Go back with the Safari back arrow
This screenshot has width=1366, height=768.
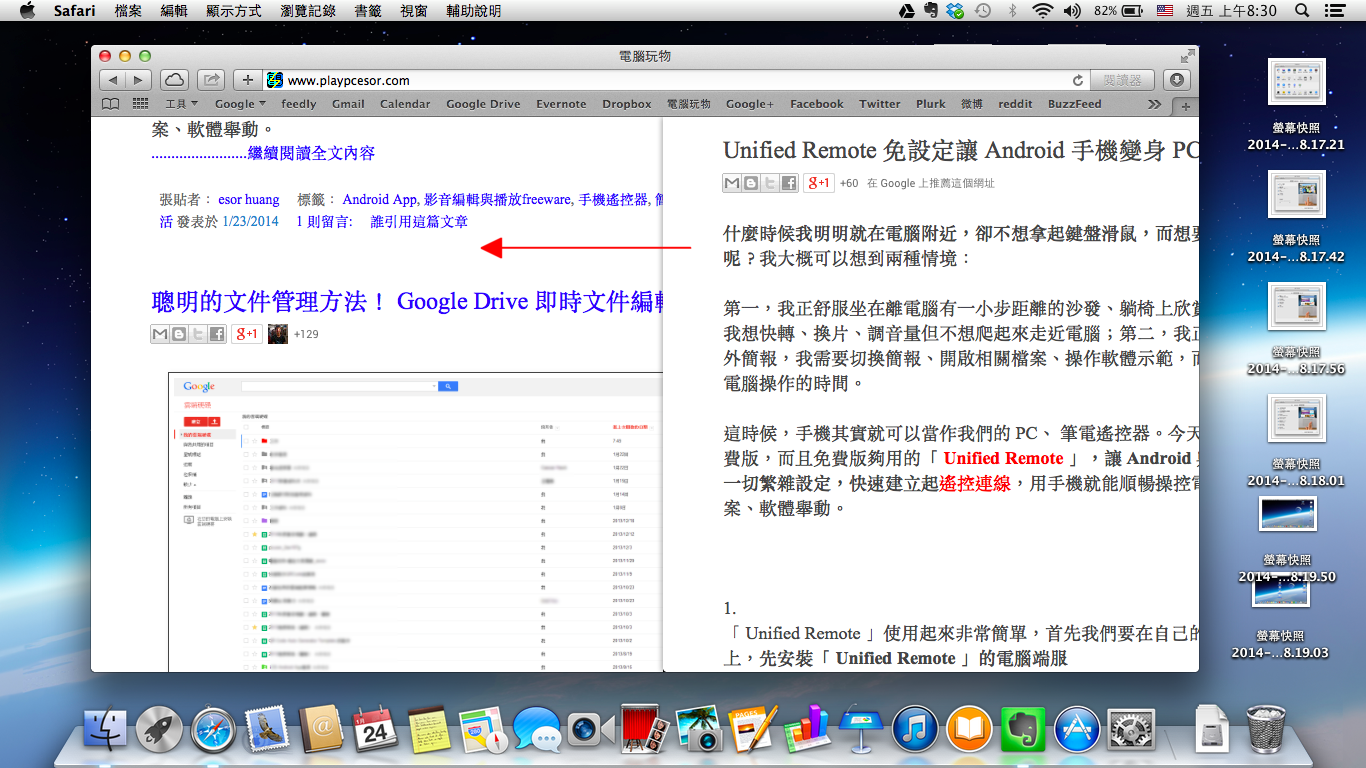pyautogui.click(x=113, y=80)
